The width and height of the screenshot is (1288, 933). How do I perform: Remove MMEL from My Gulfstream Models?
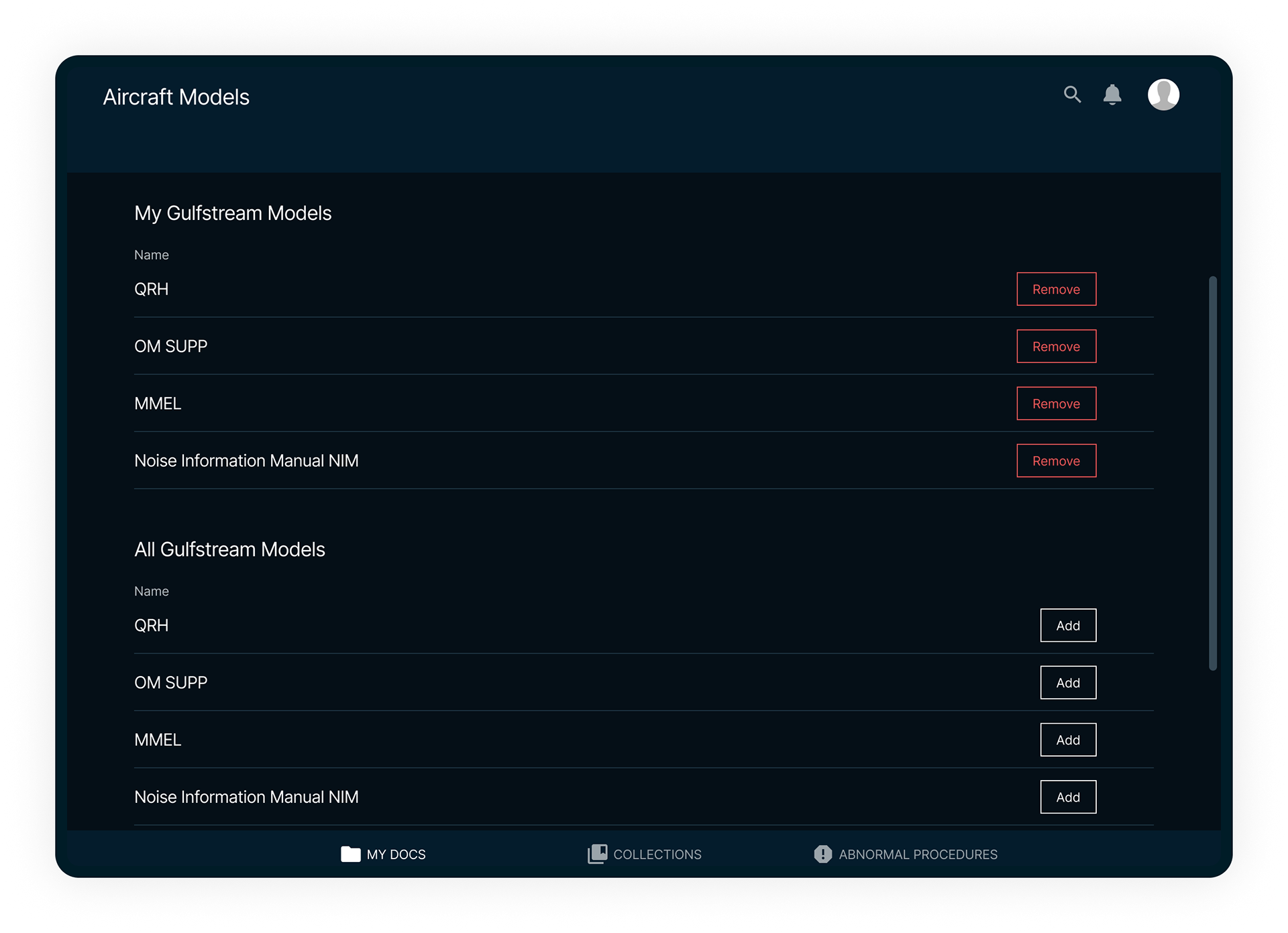pyautogui.click(x=1056, y=403)
